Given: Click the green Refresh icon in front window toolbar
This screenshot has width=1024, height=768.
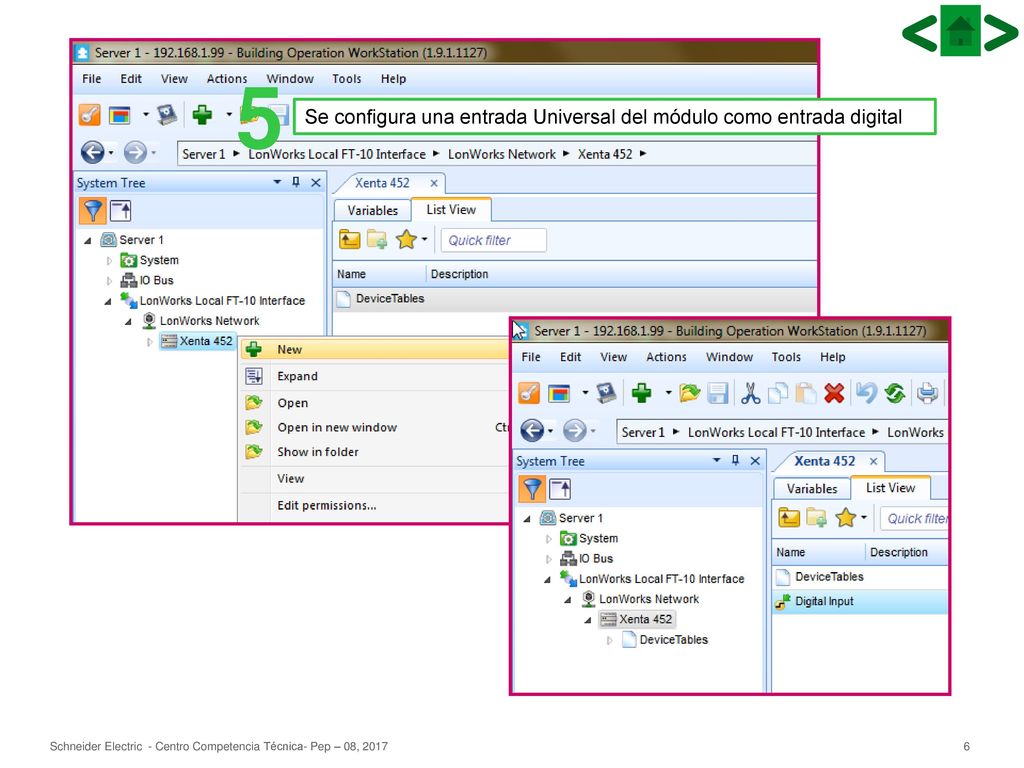Looking at the screenshot, I should [x=895, y=393].
